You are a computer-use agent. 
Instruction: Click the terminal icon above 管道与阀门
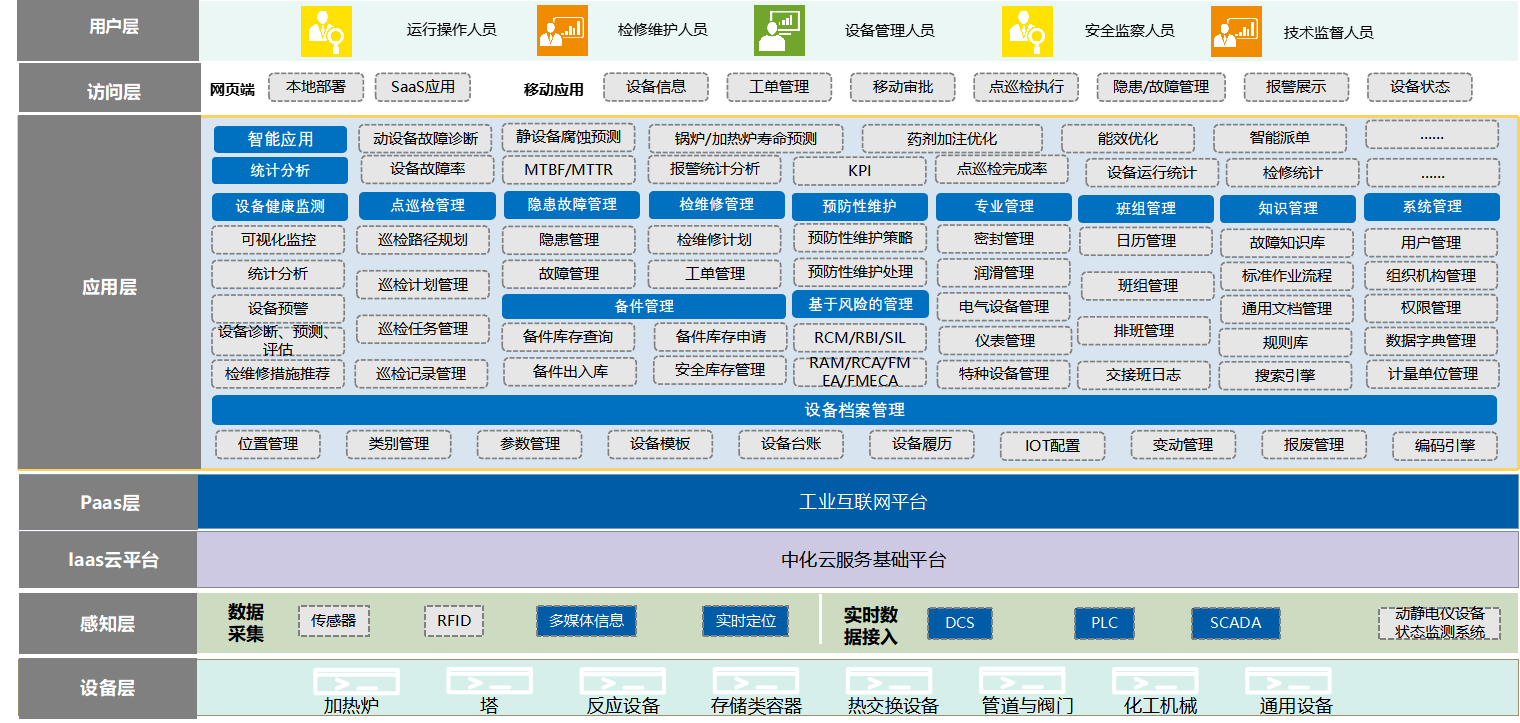tap(1021, 682)
